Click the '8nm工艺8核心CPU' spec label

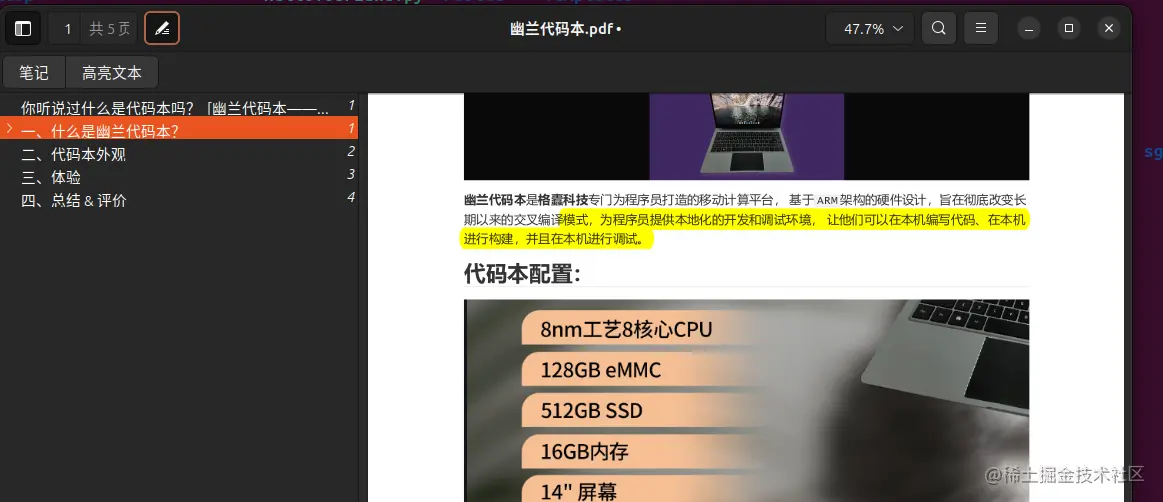[626, 328]
